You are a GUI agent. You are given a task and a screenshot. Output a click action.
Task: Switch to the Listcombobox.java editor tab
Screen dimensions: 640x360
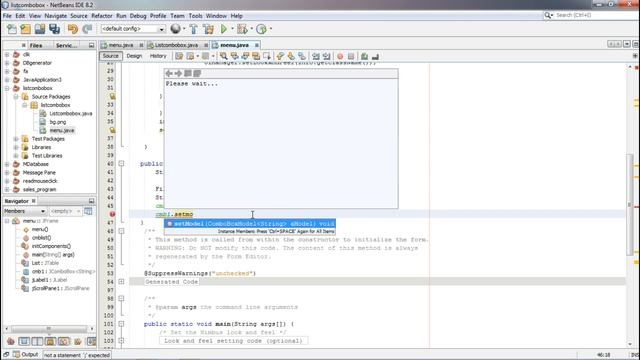176,45
